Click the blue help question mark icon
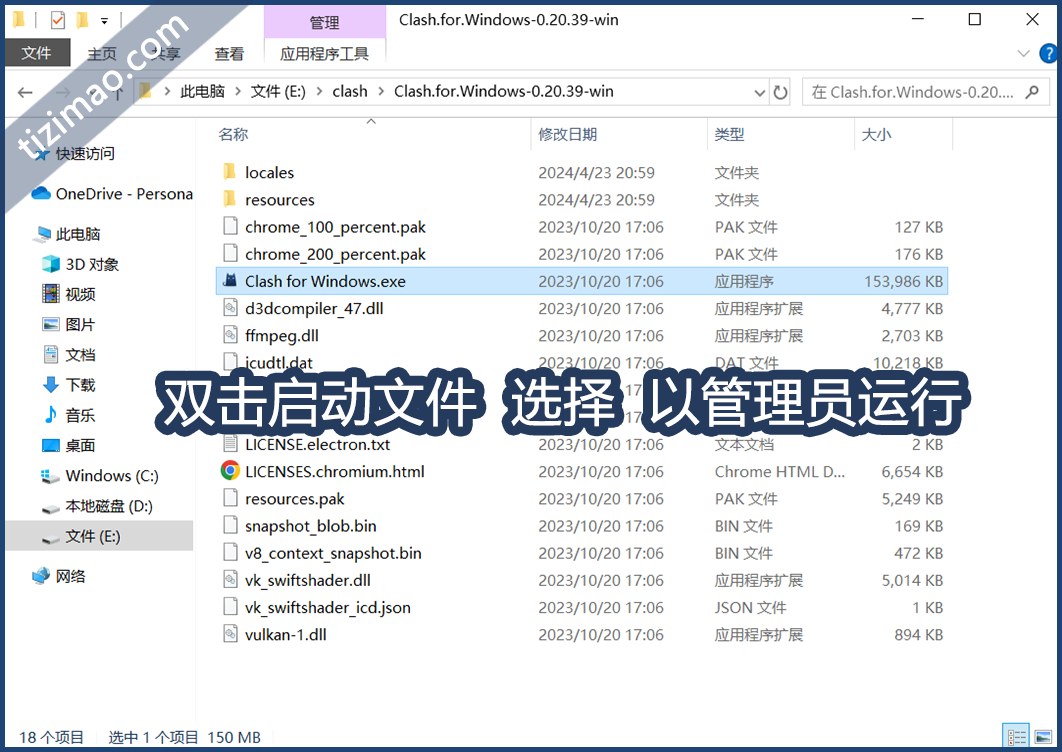1062x752 pixels. click(1049, 53)
